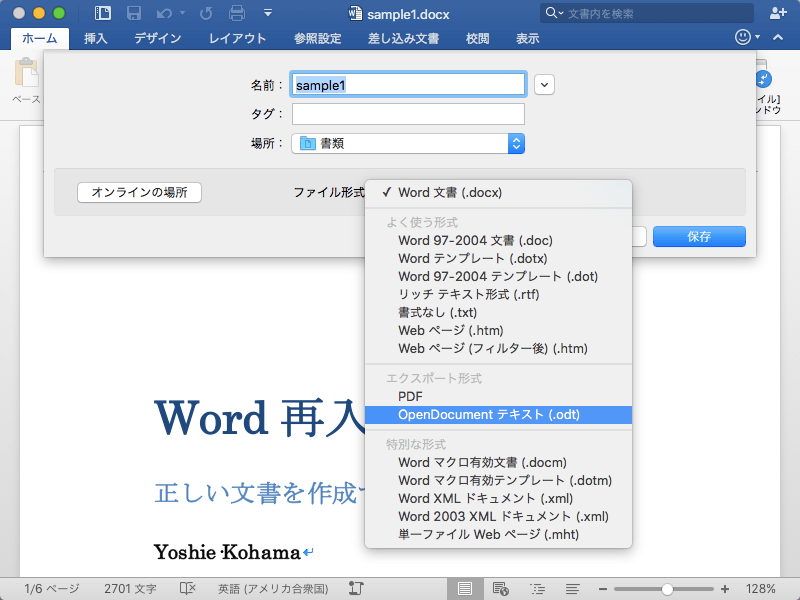The image size is (800, 600).
Task: Toggle the sidebar layout icon in title bar
Action: click(x=103, y=13)
